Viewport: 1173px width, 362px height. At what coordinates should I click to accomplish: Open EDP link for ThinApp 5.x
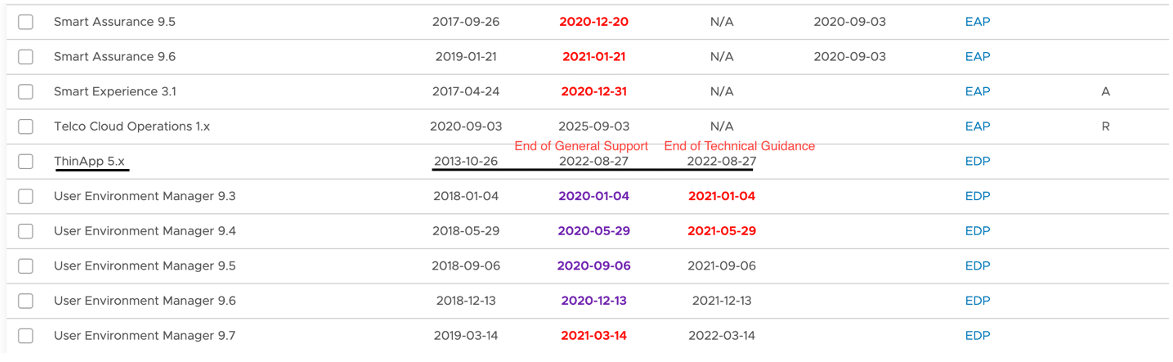click(977, 161)
